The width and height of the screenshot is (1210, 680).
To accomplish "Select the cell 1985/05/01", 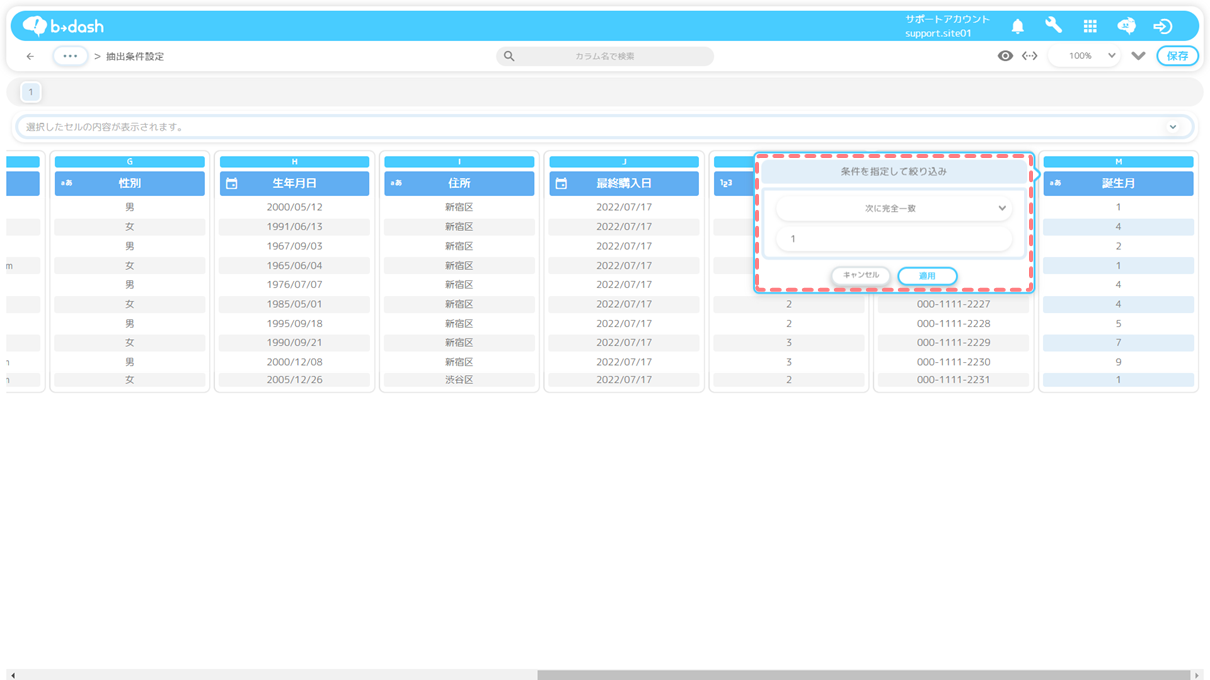I will pyautogui.click(x=294, y=304).
